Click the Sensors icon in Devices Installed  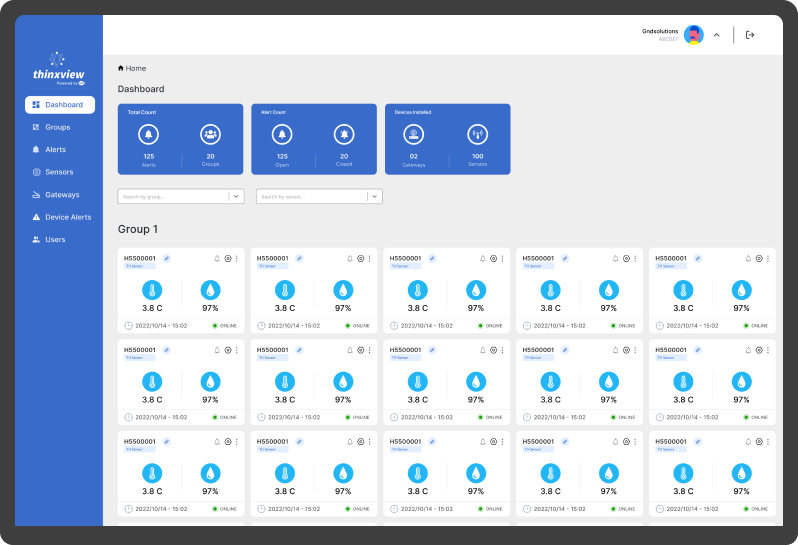477,134
